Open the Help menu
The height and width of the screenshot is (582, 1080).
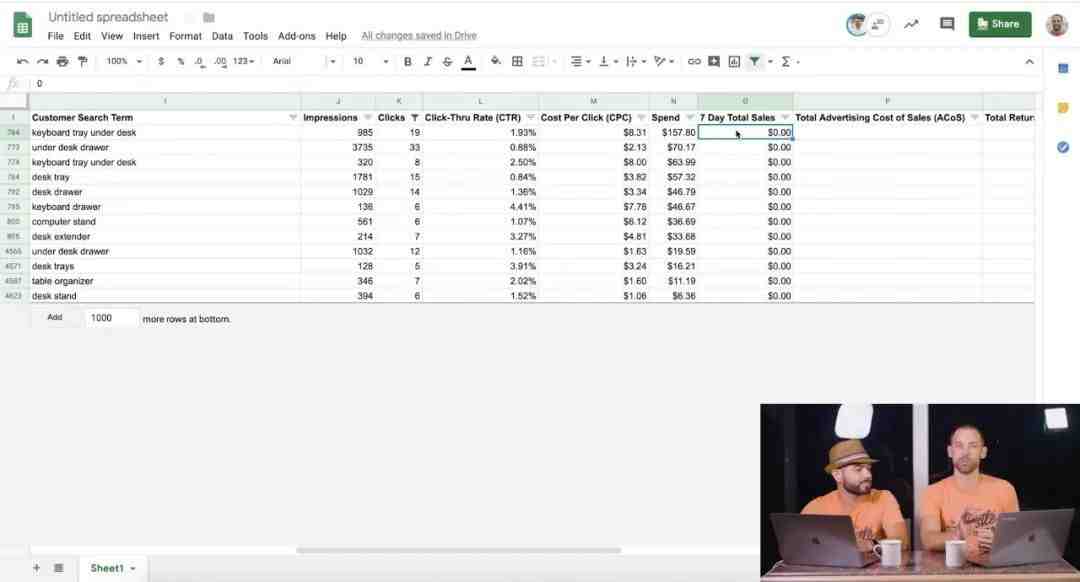click(x=335, y=36)
